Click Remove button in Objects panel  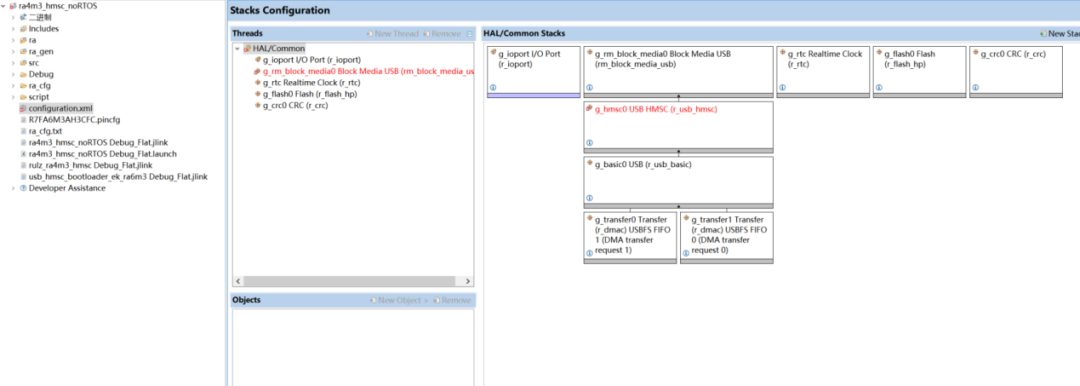tap(452, 301)
